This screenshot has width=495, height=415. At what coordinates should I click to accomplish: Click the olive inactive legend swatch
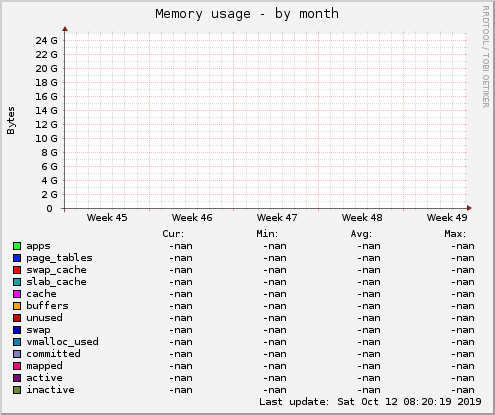(17, 390)
